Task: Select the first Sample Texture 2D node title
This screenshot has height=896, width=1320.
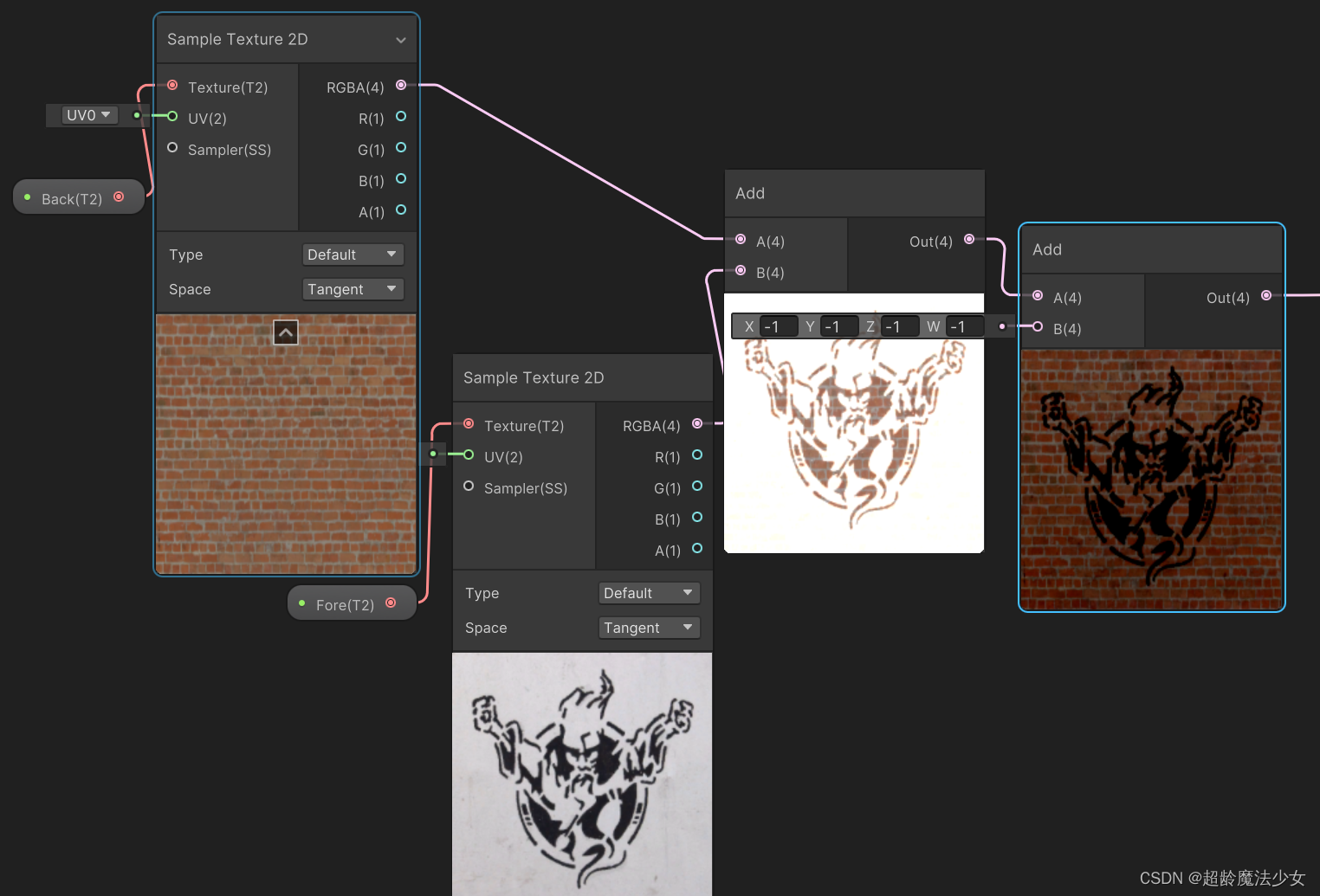Action: tap(237, 39)
